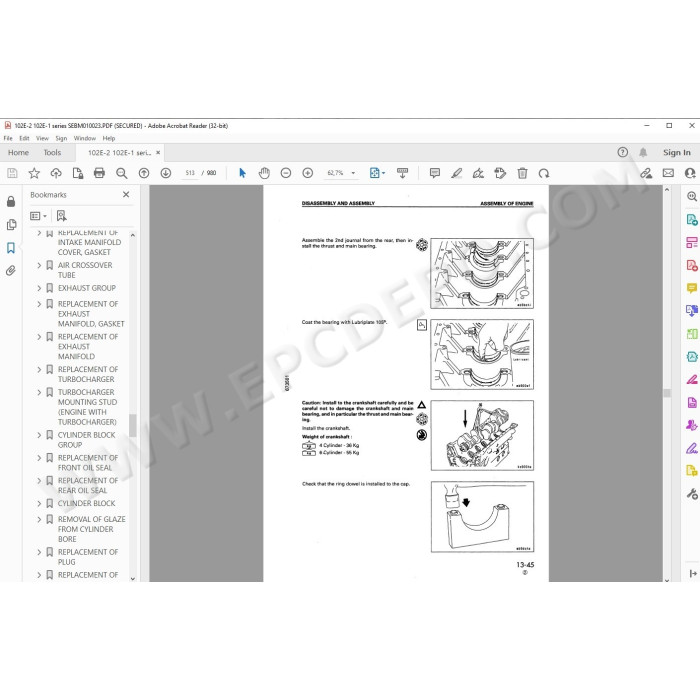Click the Send by email envelope icon
Viewport: 700px width, 700px height.
tap(668, 173)
